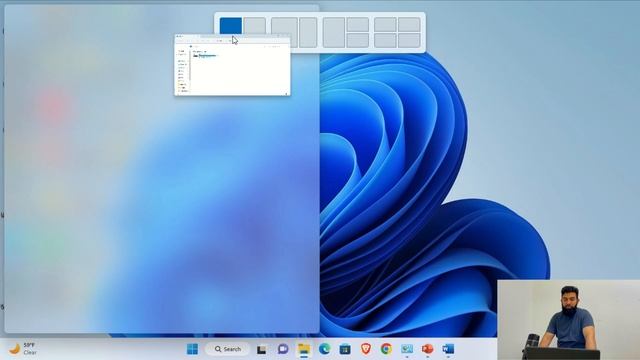
Task: Launch the Teams Chat taskbar icon
Action: pyautogui.click(x=283, y=349)
